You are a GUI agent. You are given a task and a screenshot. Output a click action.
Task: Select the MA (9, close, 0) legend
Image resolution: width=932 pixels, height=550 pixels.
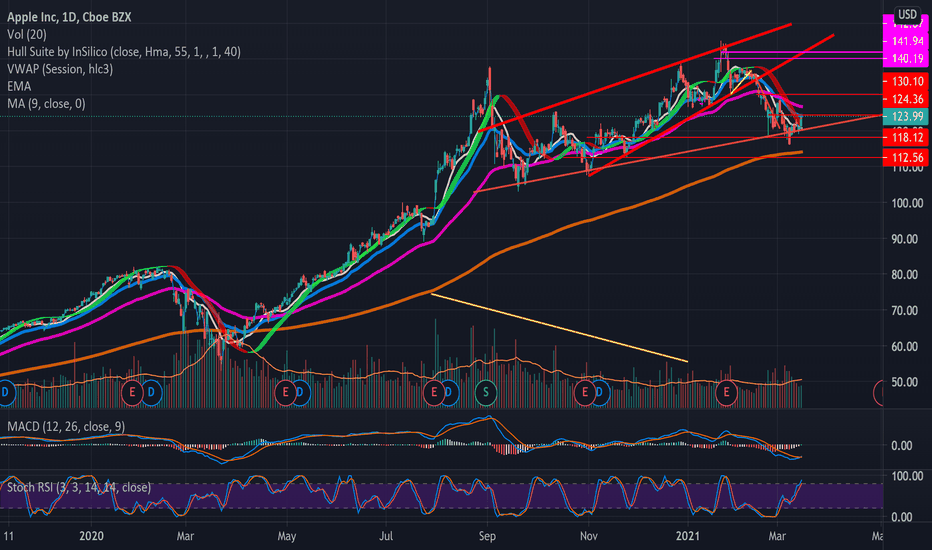(46, 103)
